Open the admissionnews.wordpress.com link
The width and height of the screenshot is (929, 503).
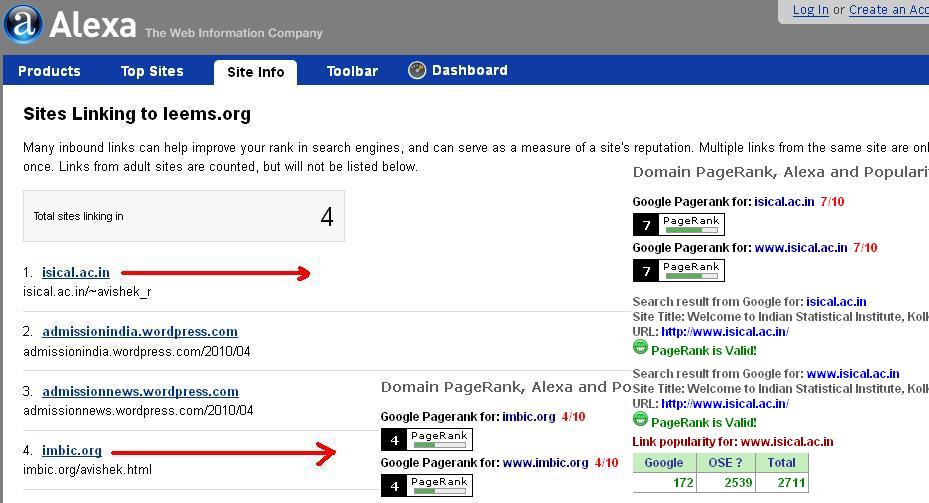coord(140,392)
